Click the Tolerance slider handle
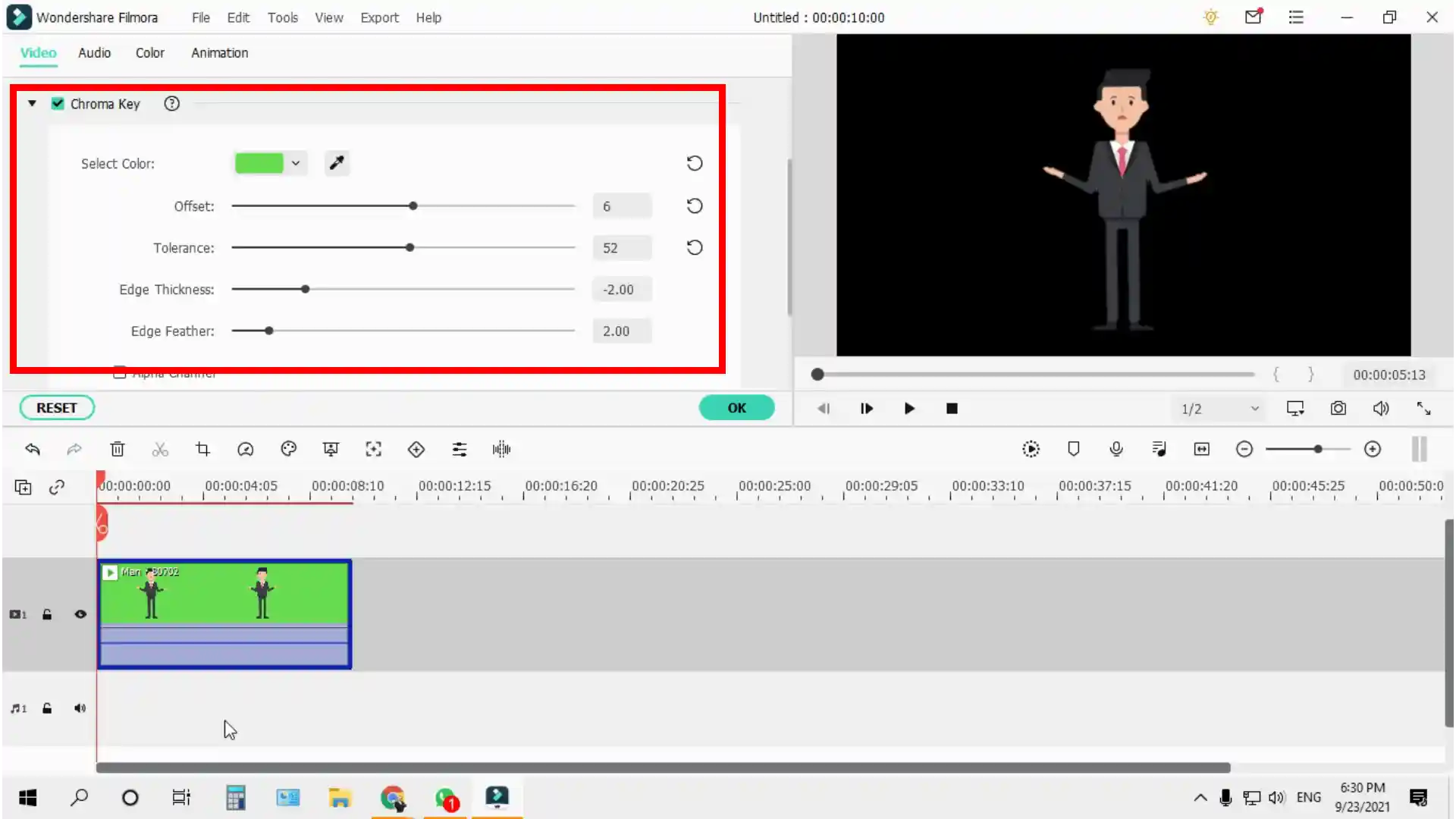 pos(409,247)
